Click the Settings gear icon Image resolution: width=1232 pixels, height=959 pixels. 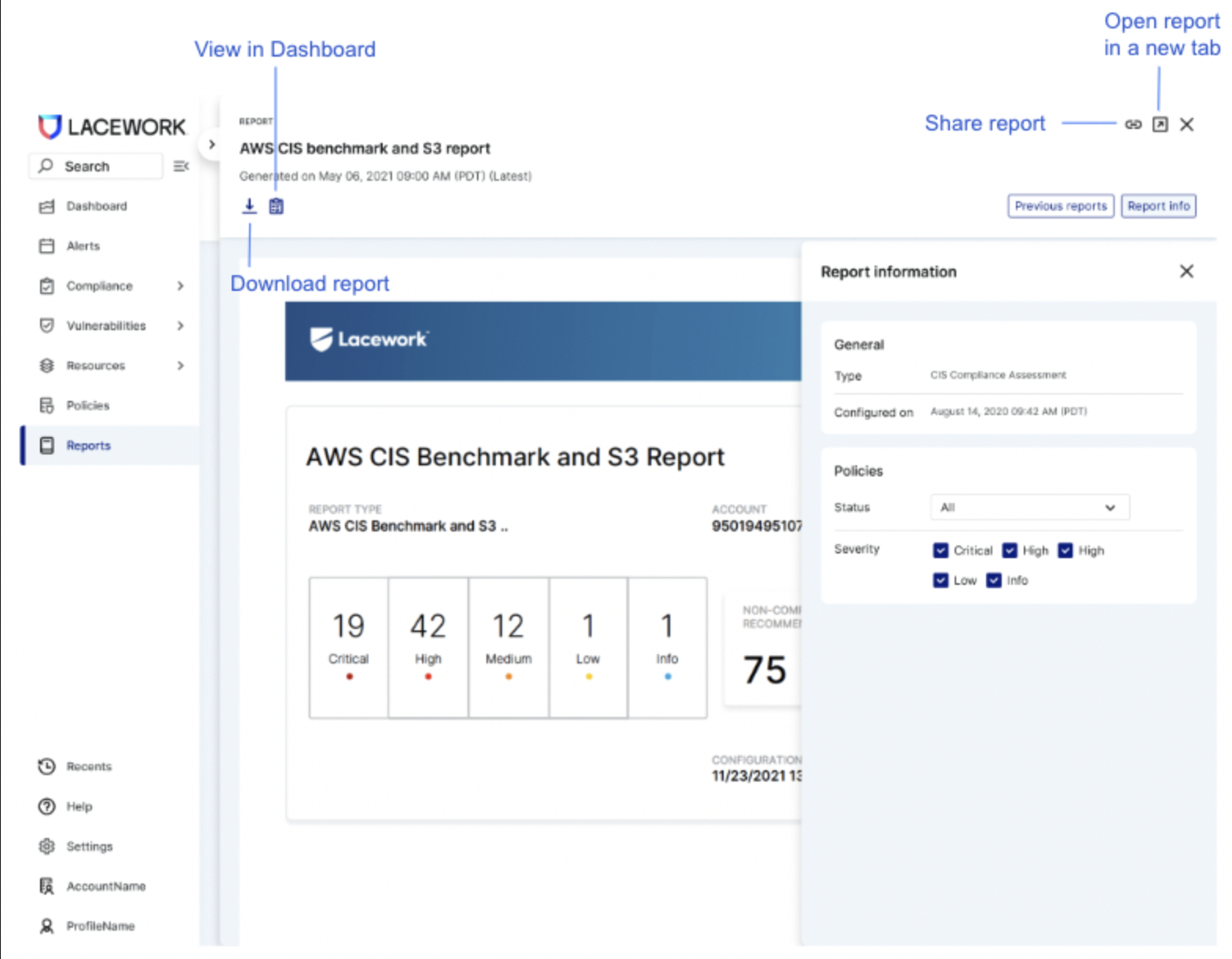pos(47,847)
